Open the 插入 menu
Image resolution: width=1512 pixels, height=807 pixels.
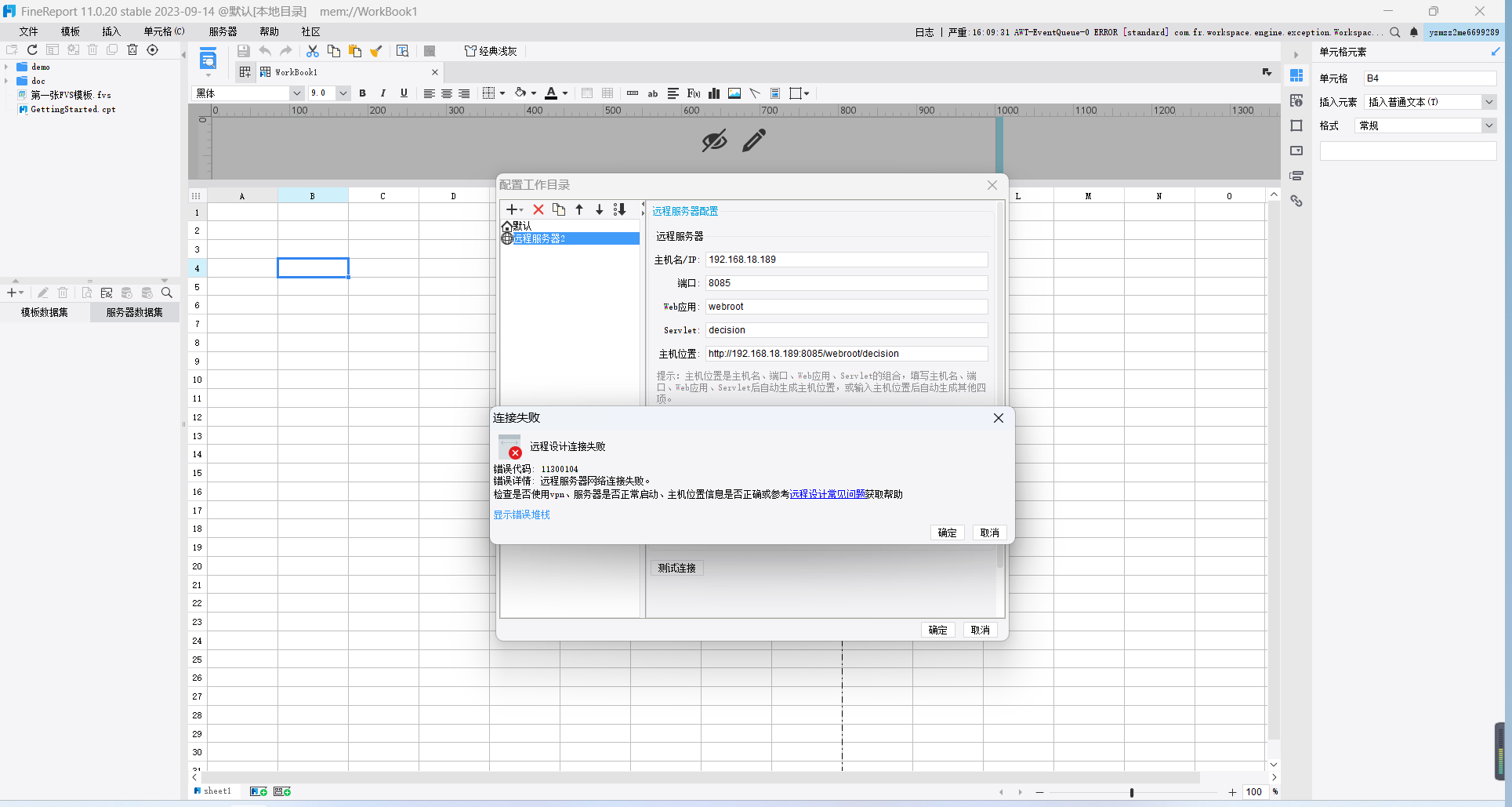coord(111,32)
